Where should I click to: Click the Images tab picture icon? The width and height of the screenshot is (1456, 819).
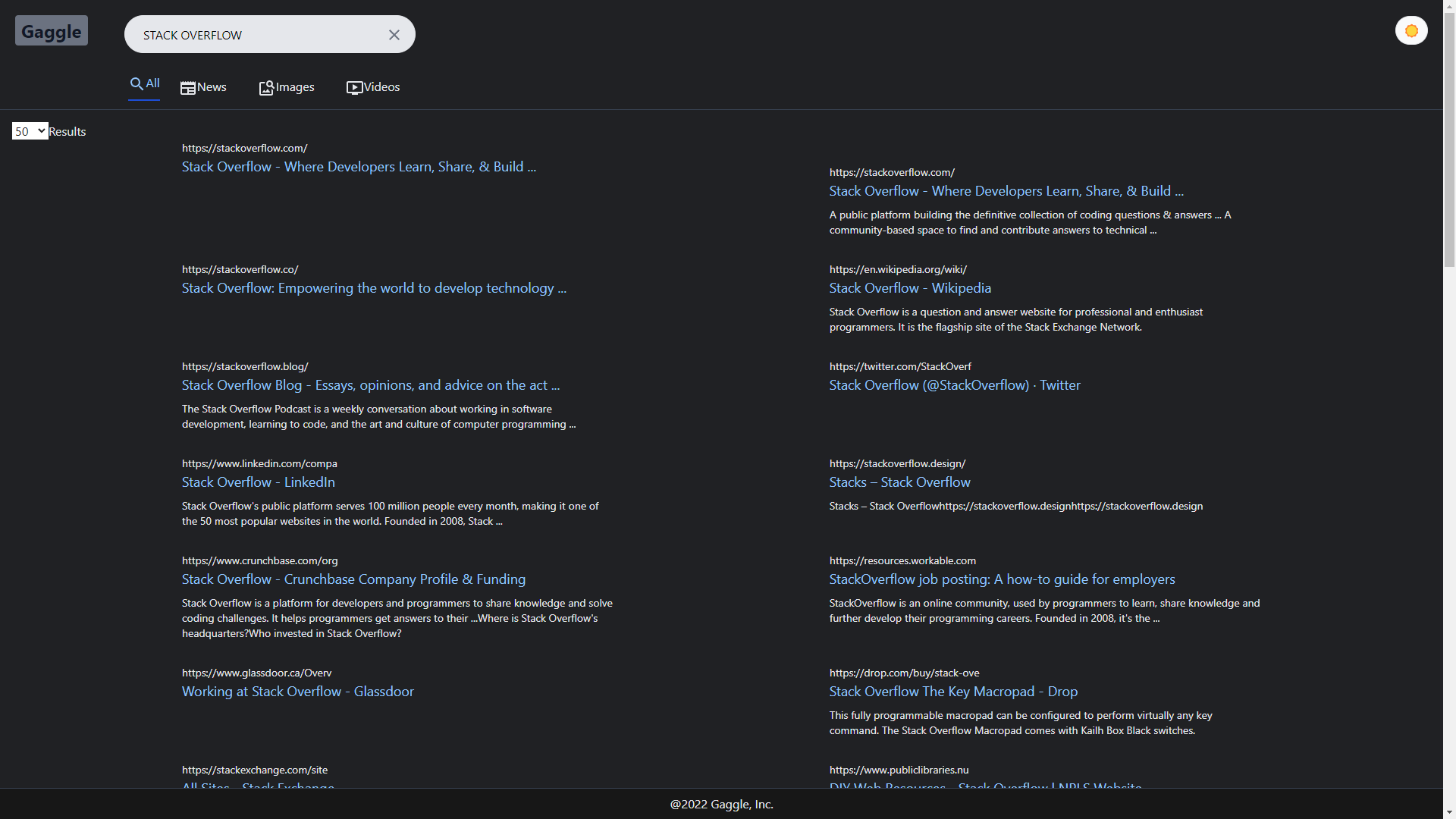coord(267,88)
